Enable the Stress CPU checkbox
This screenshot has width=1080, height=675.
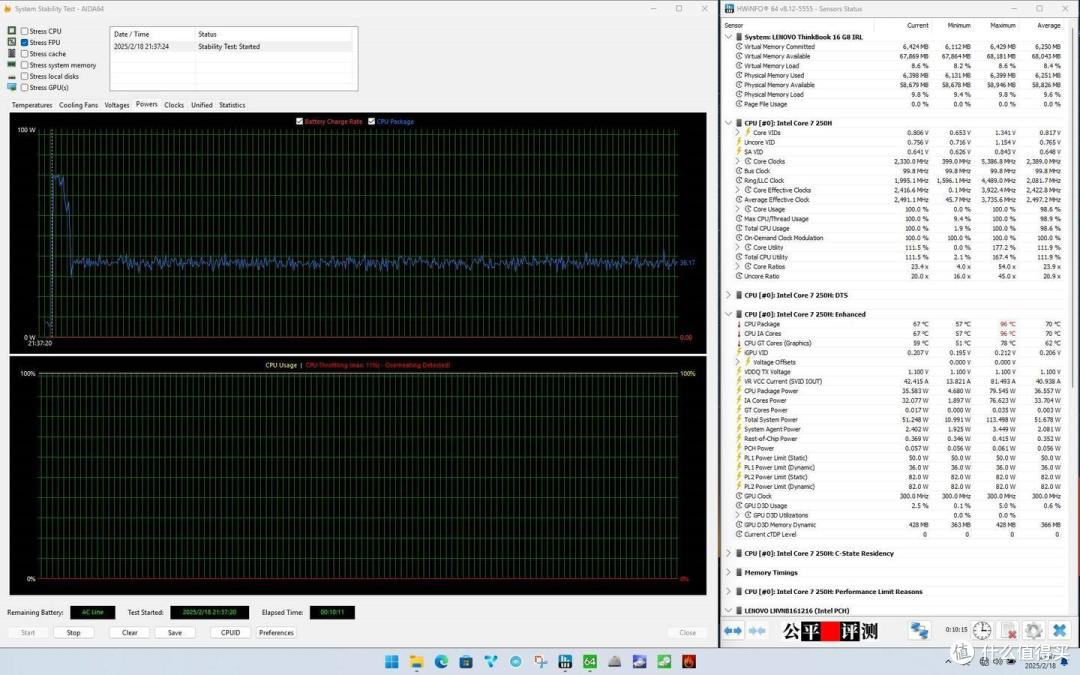25,31
